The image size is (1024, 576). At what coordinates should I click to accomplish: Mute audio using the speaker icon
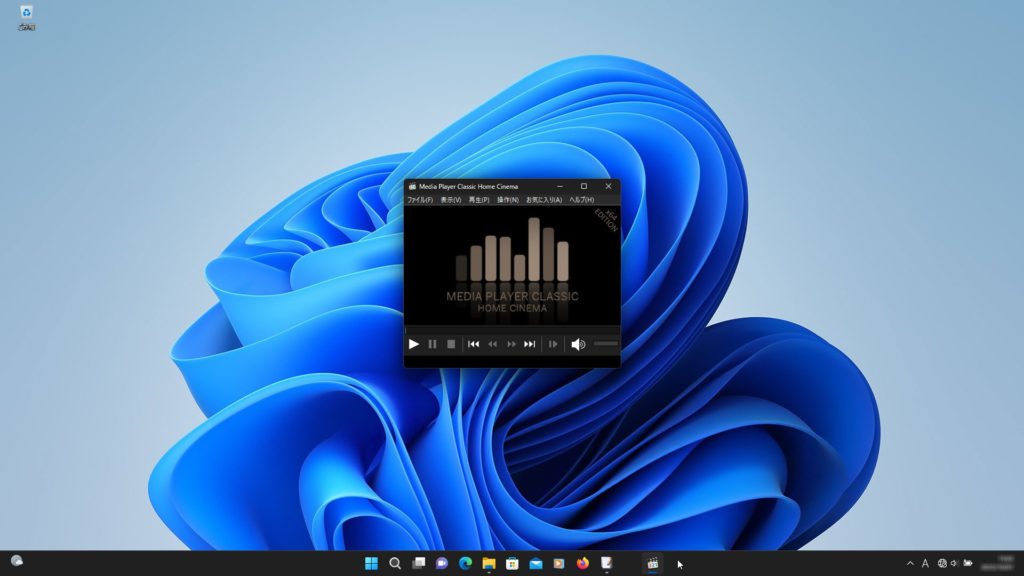[577, 344]
